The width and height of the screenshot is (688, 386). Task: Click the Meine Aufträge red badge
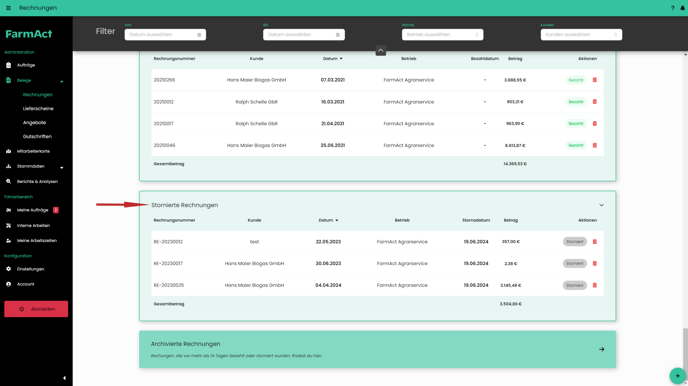pyautogui.click(x=56, y=210)
